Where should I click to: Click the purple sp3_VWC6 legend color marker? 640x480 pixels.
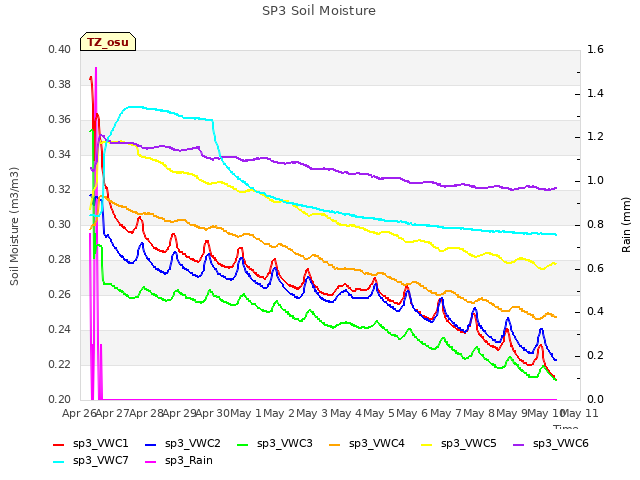519,445
